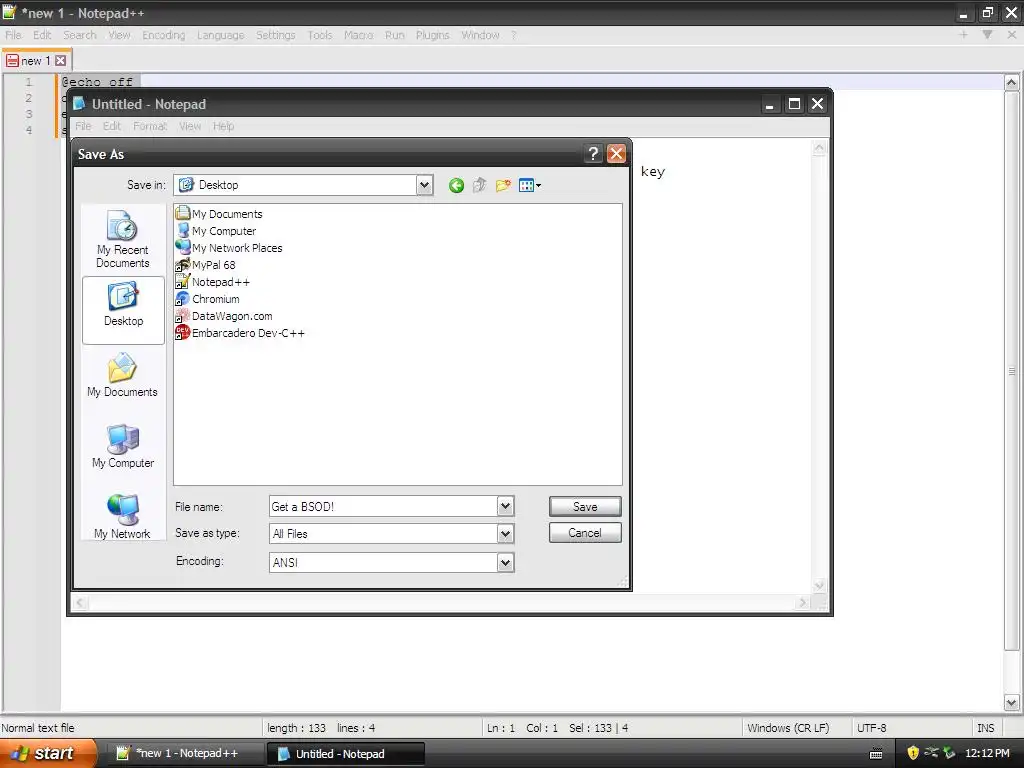The height and width of the screenshot is (768, 1024).
Task: Click the Notepad horizontal scrollbar left arrow
Action: pyautogui.click(x=80, y=603)
